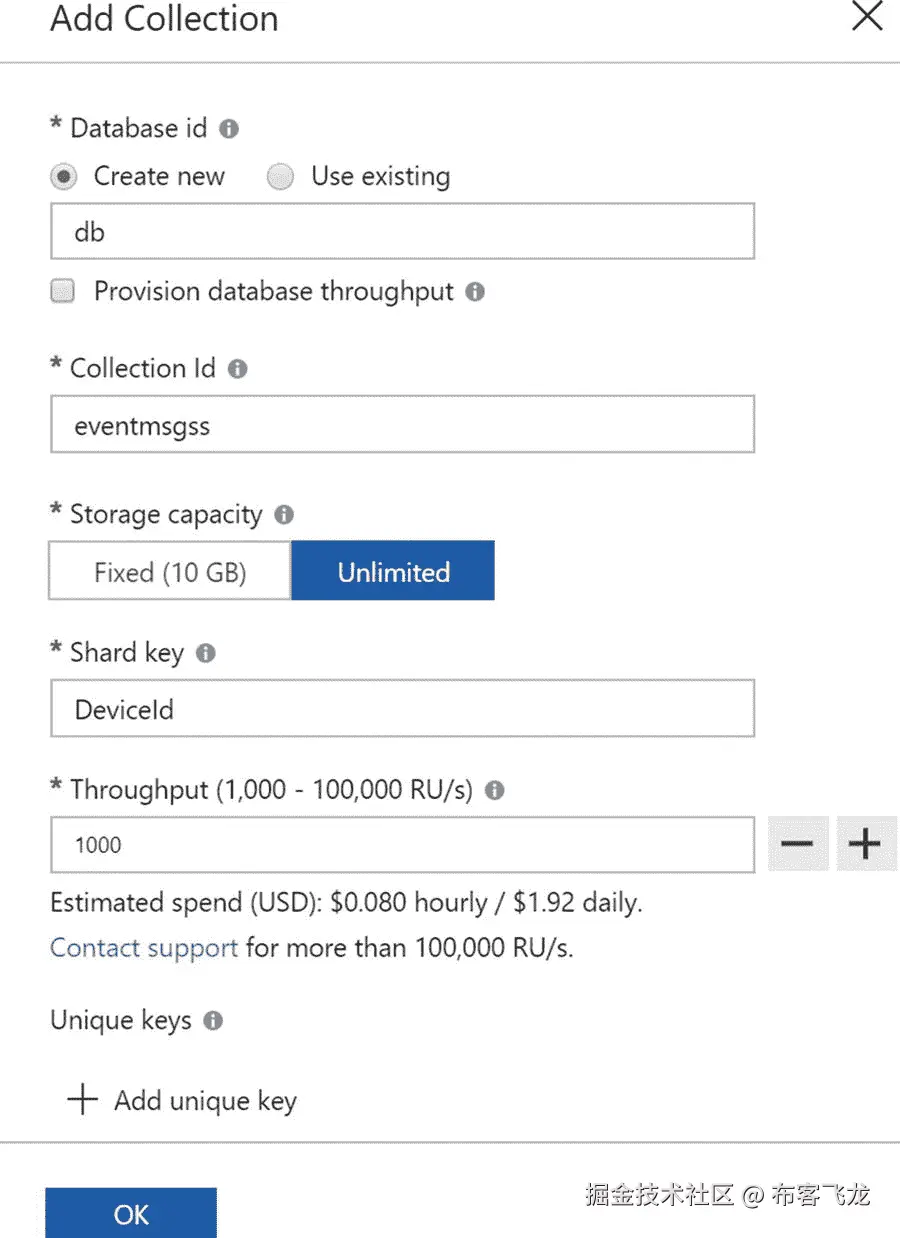
Task: Decrease throughput with minus button
Action: pyautogui.click(x=797, y=844)
